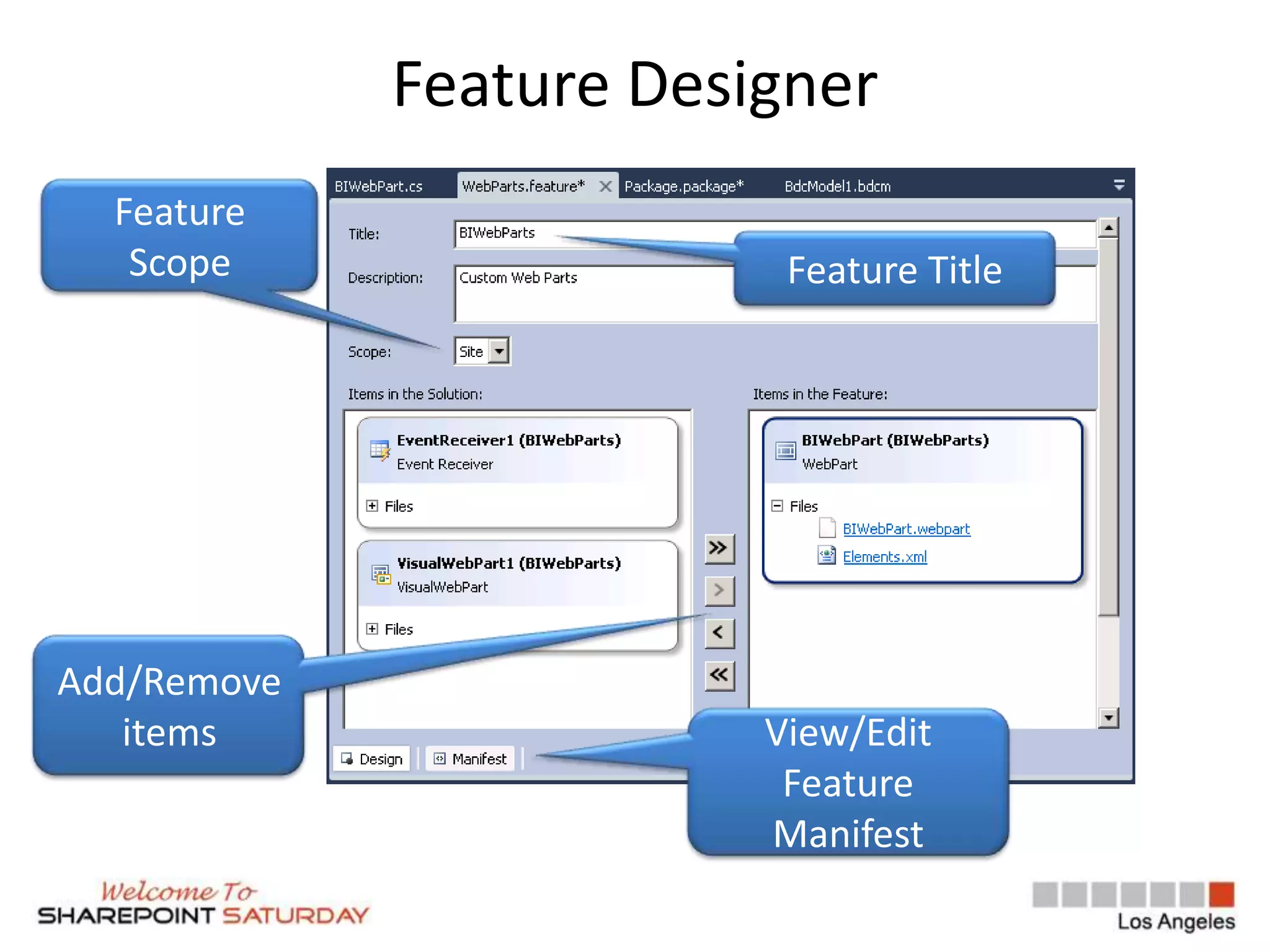Open the BIWebPart.webpart link
Screen dimensions: 1270x952
(x=906, y=529)
